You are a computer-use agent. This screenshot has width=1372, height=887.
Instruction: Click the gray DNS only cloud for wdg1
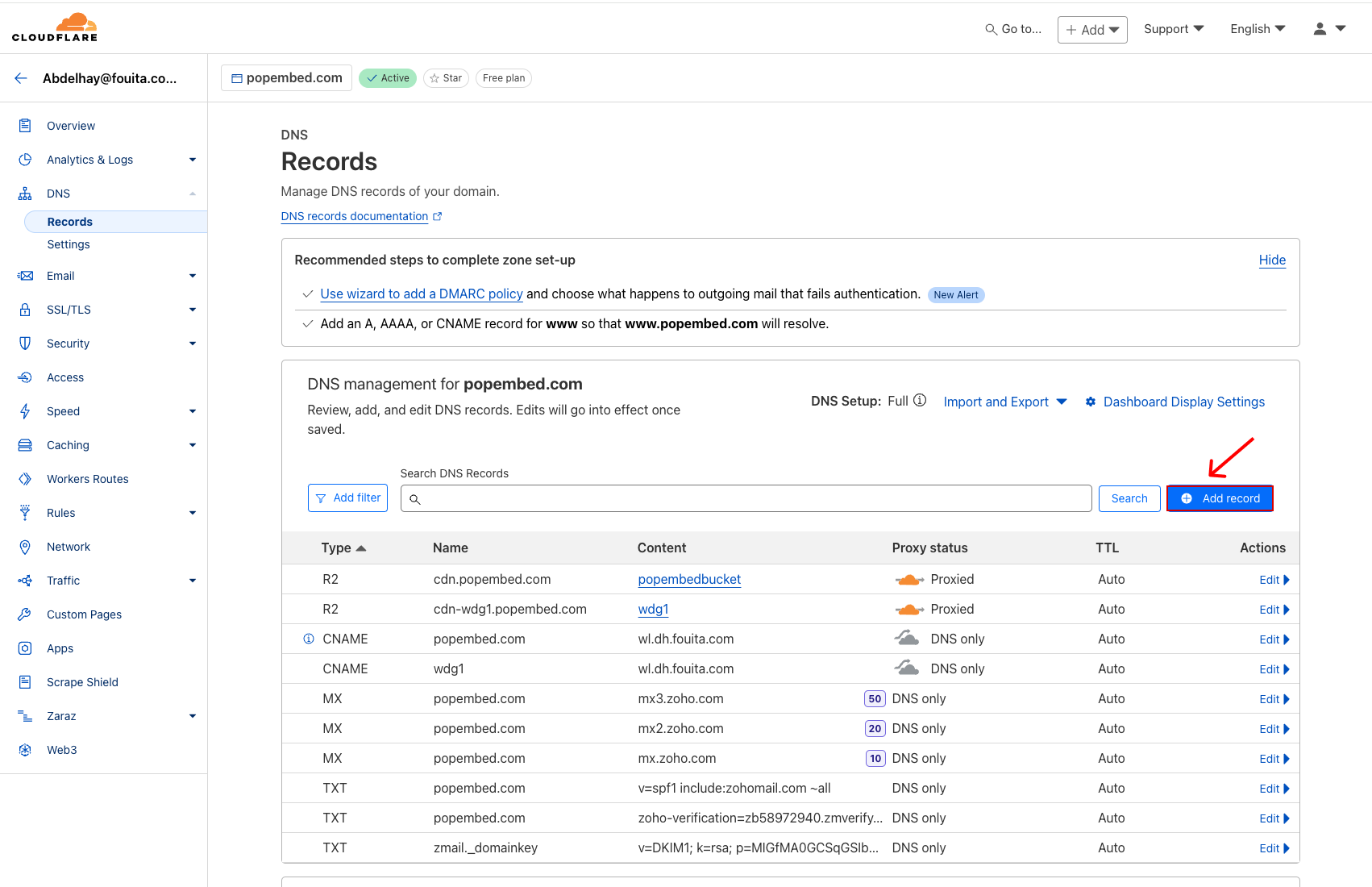[x=907, y=668]
